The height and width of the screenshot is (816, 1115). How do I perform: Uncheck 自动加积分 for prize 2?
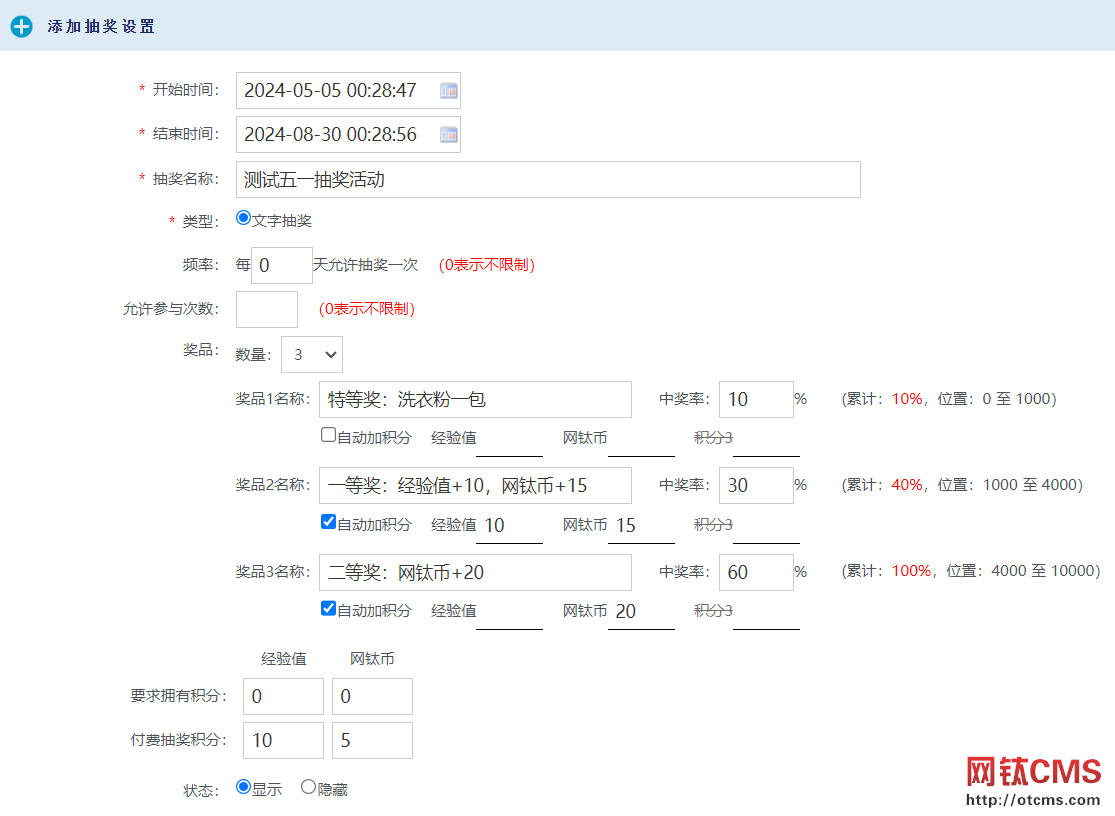tap(328, 522)
